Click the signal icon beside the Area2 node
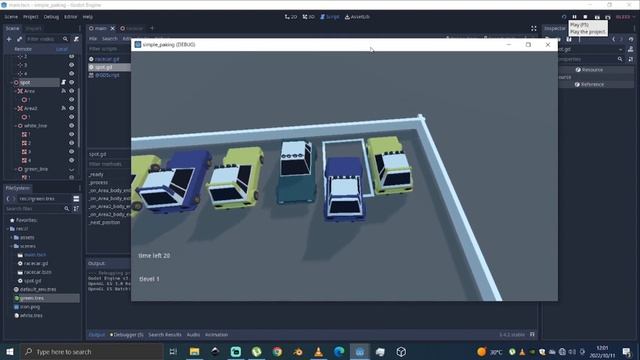 (63, 108)
